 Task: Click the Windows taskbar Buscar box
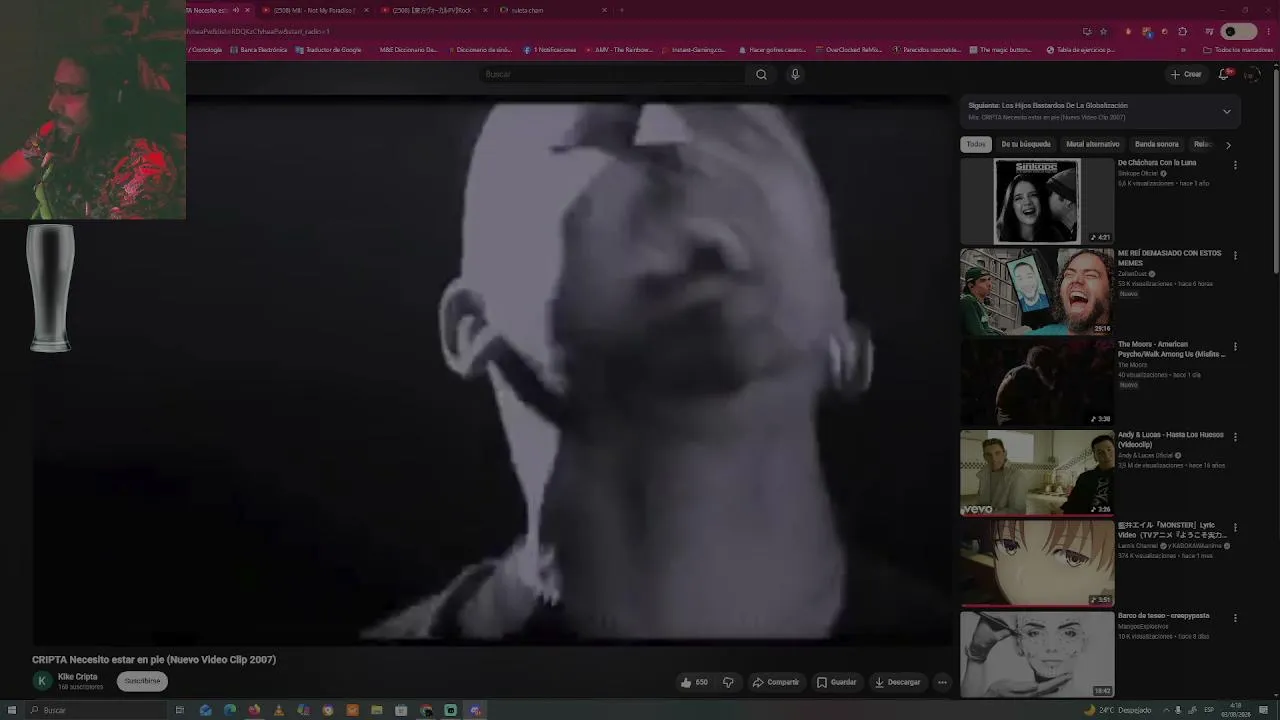coord(95,710)
